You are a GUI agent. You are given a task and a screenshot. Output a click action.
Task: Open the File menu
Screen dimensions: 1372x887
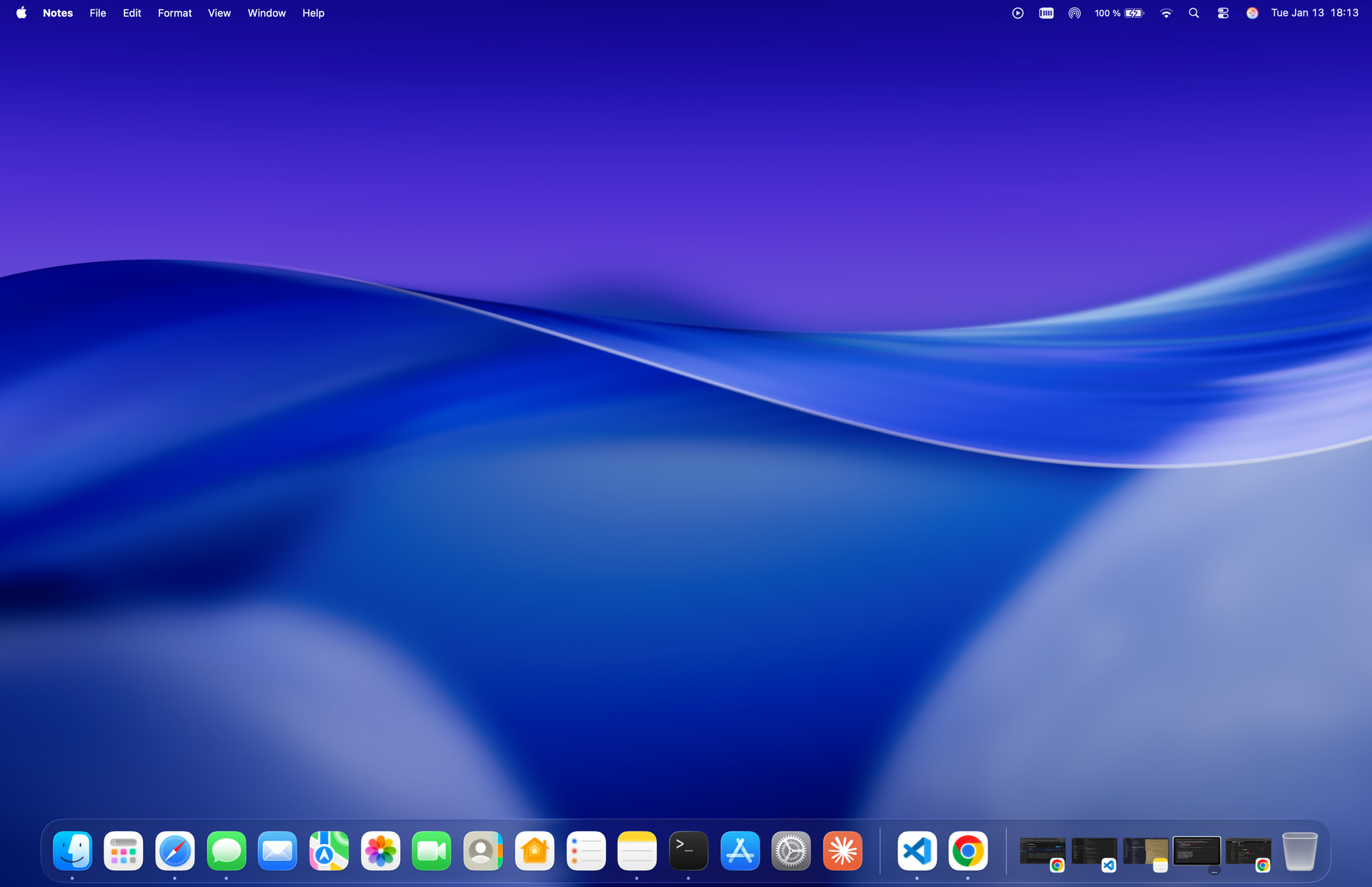(97, 13)
